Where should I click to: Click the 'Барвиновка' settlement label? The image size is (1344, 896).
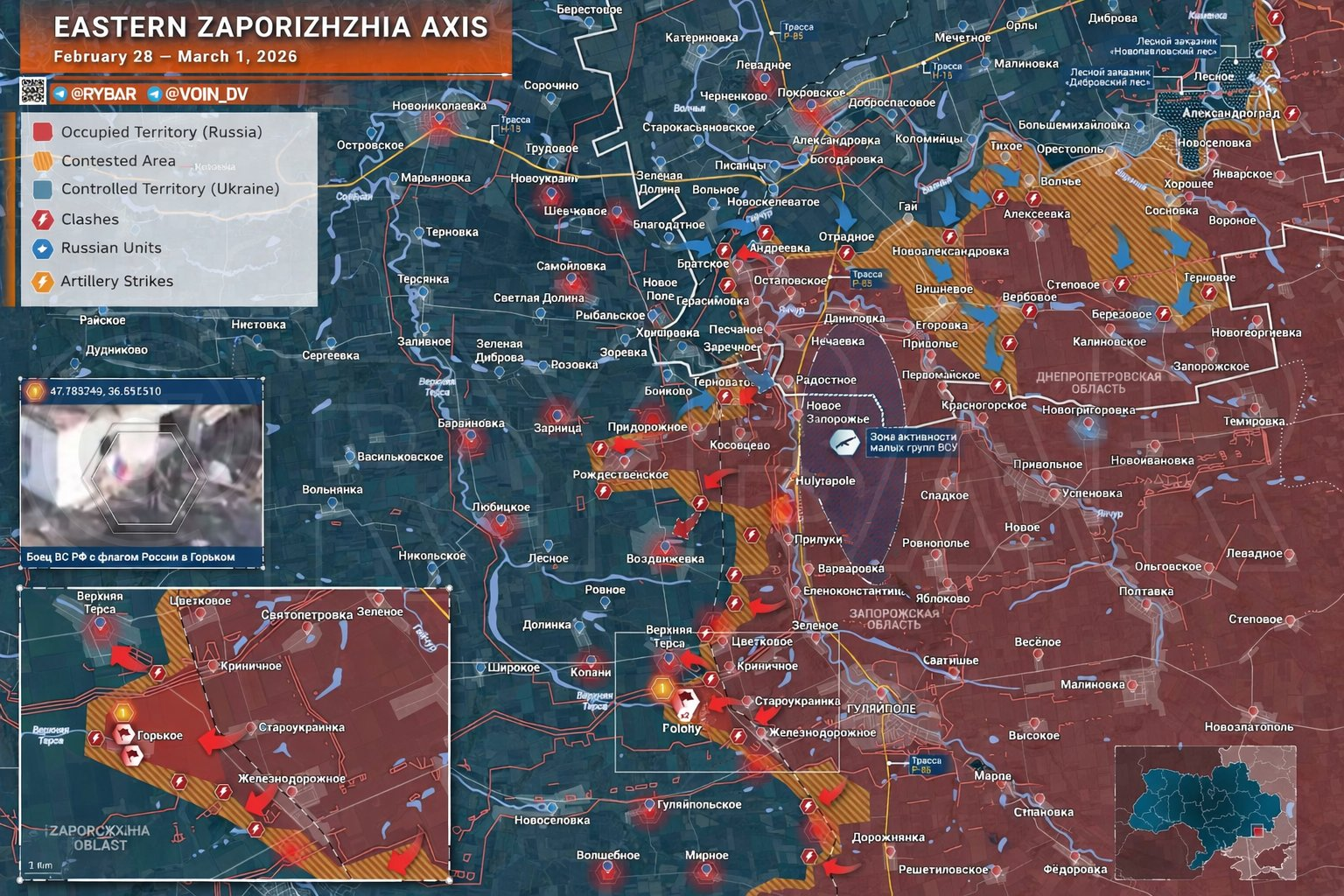[472, 423]
